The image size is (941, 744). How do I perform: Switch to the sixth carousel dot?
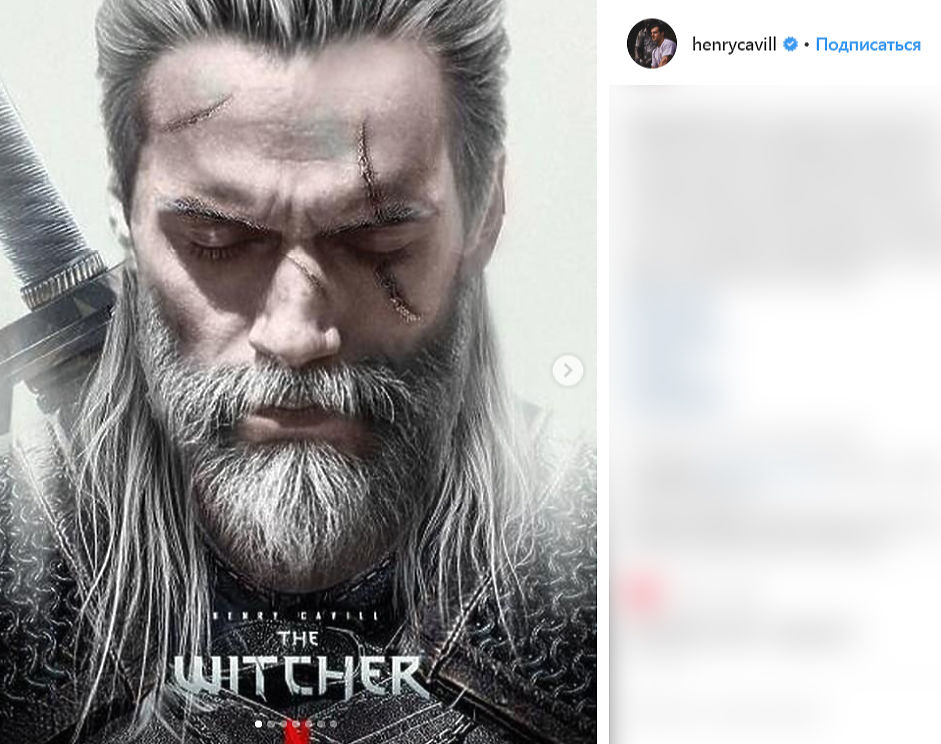click(321, 723)
